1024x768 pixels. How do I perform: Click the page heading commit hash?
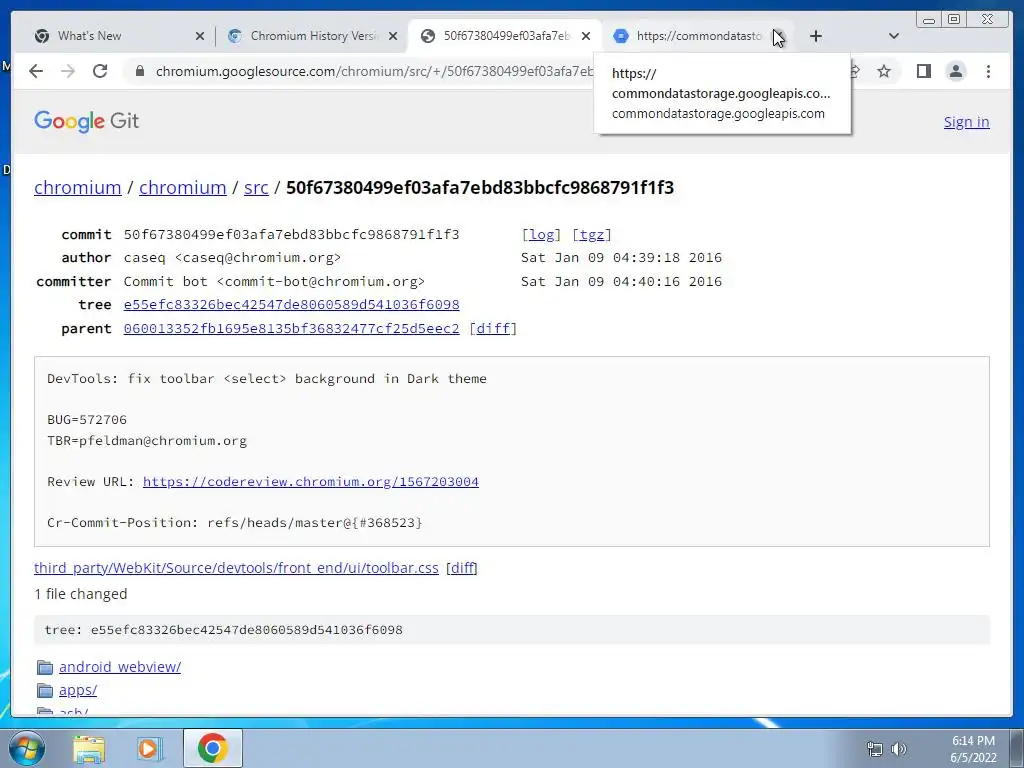(480, 187)
